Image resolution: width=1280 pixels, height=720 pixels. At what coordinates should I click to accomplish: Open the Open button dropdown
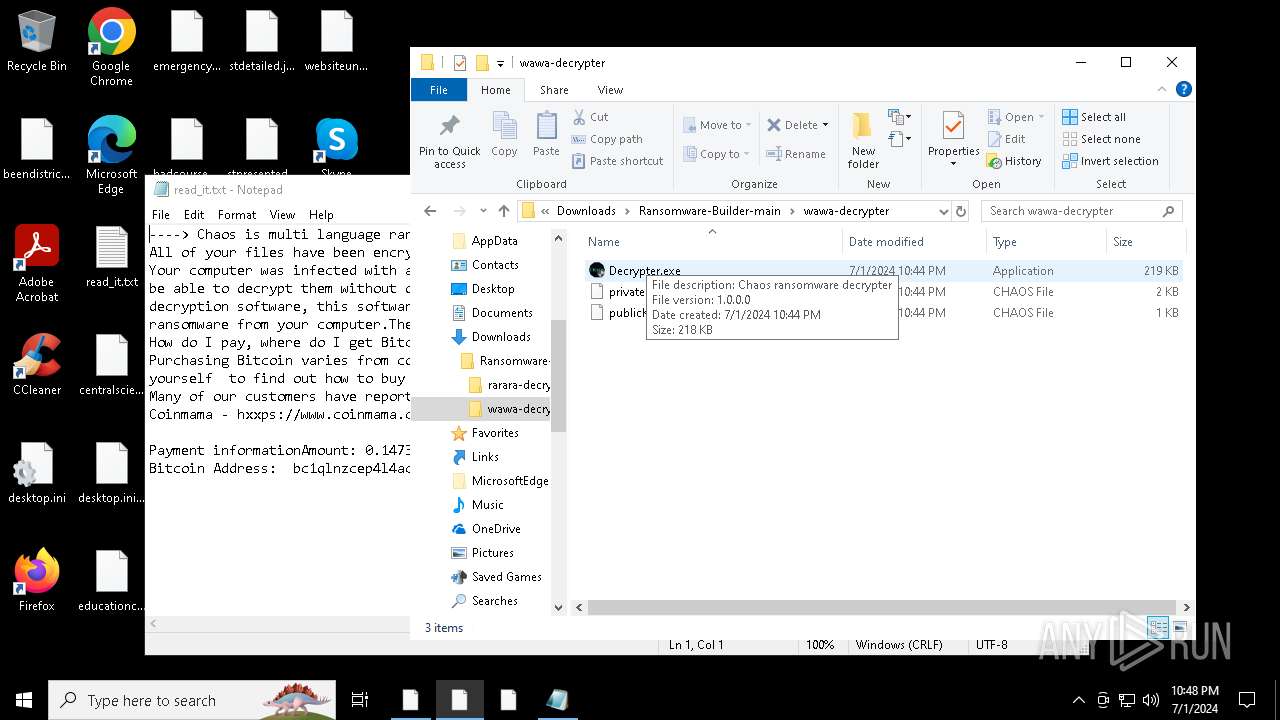(x=1041, y=117)
